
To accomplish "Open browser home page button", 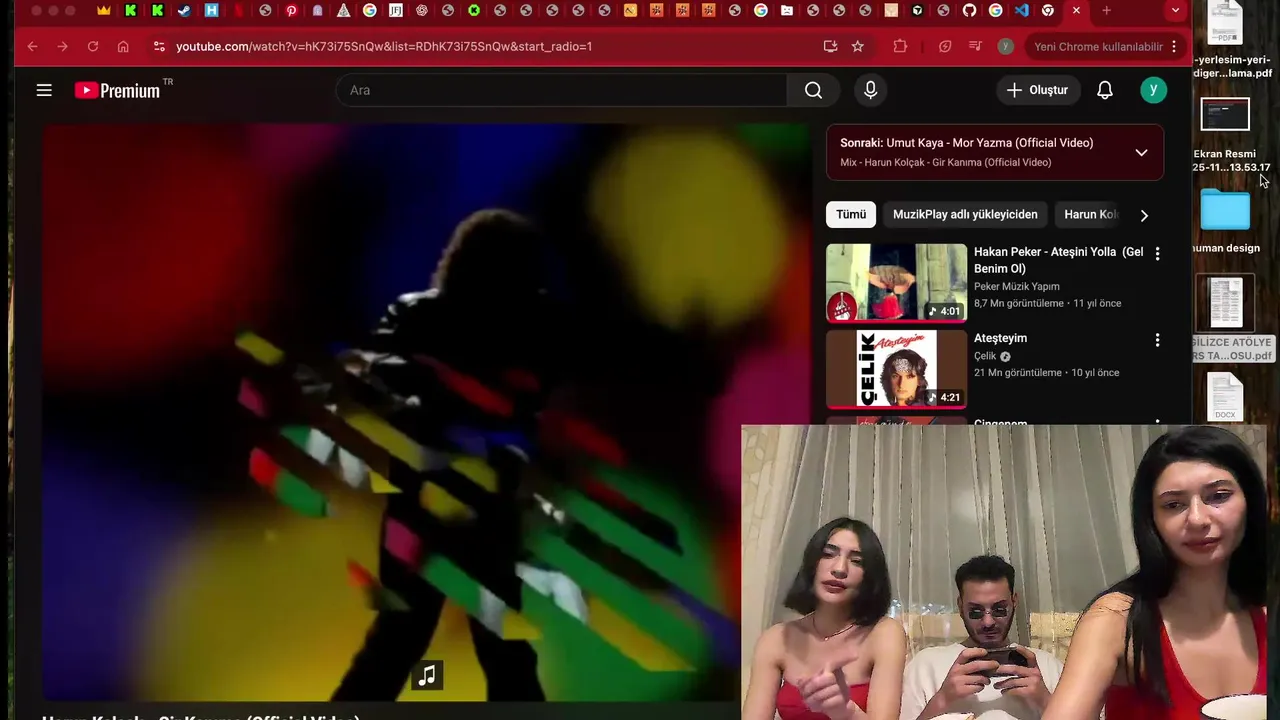I will [123, 46].
